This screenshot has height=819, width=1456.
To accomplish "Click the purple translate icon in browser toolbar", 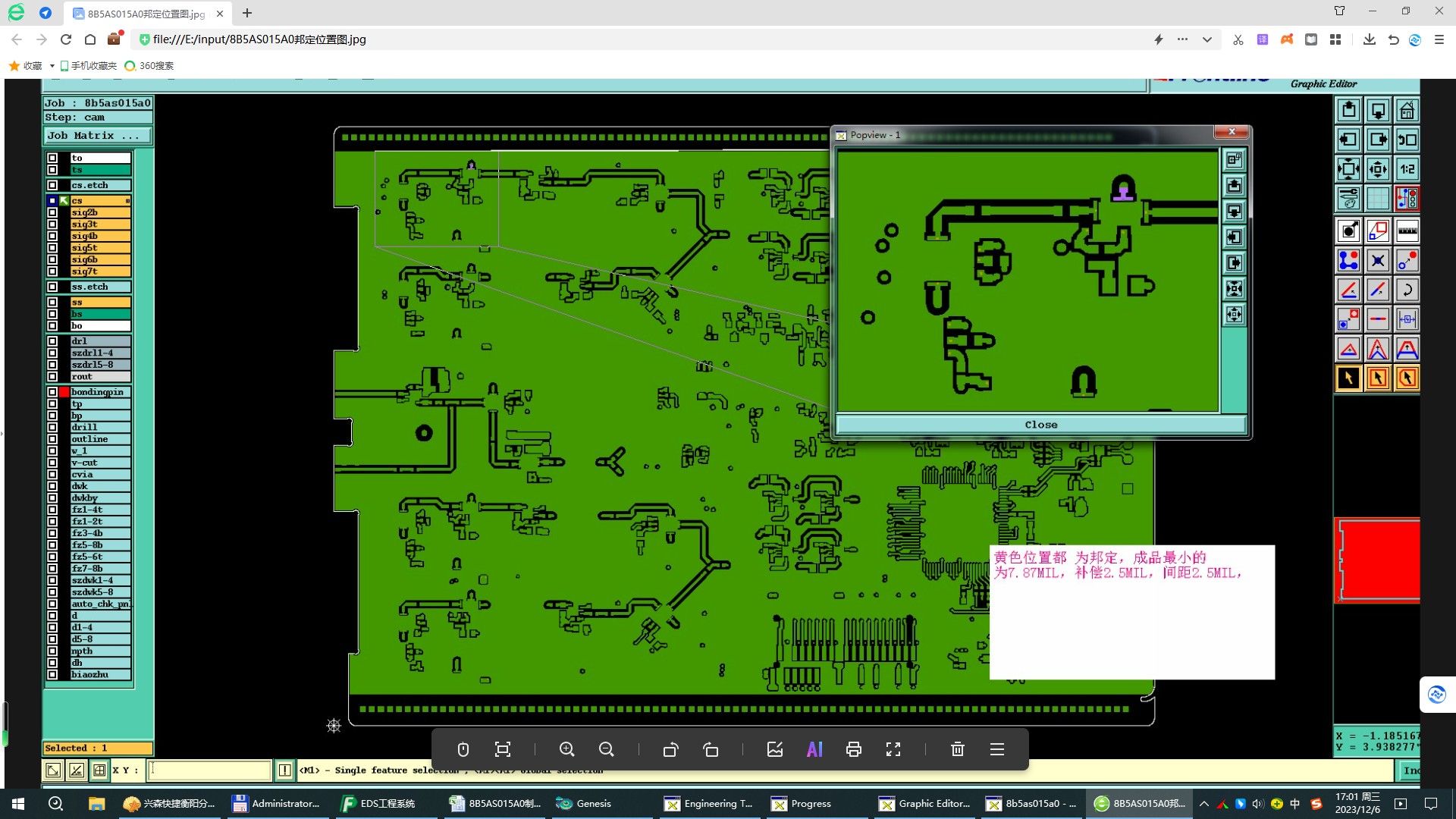I will pos(1263,39).
